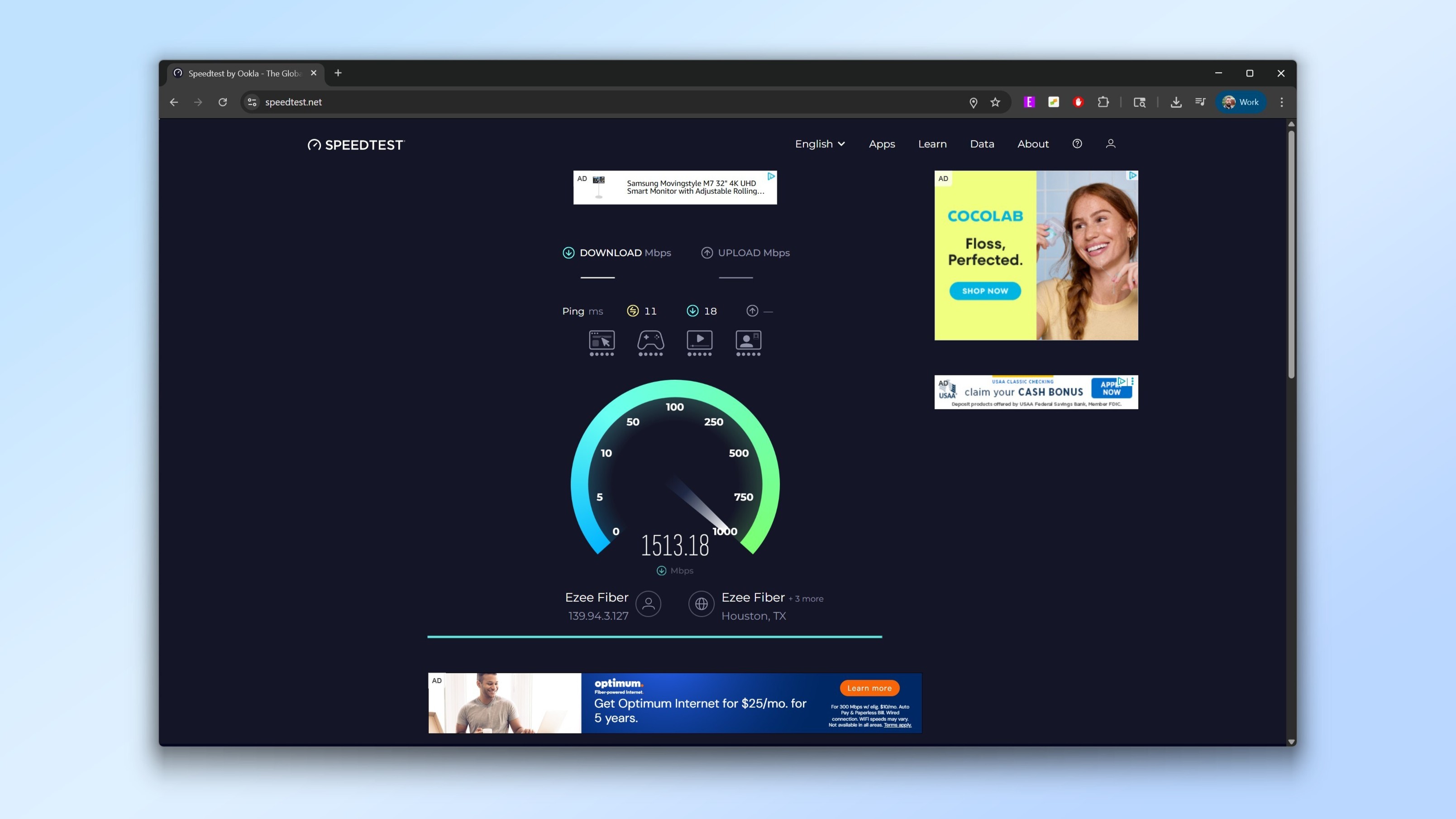Open the English language dropdown

pyautogui.click(x=819, y=144)
